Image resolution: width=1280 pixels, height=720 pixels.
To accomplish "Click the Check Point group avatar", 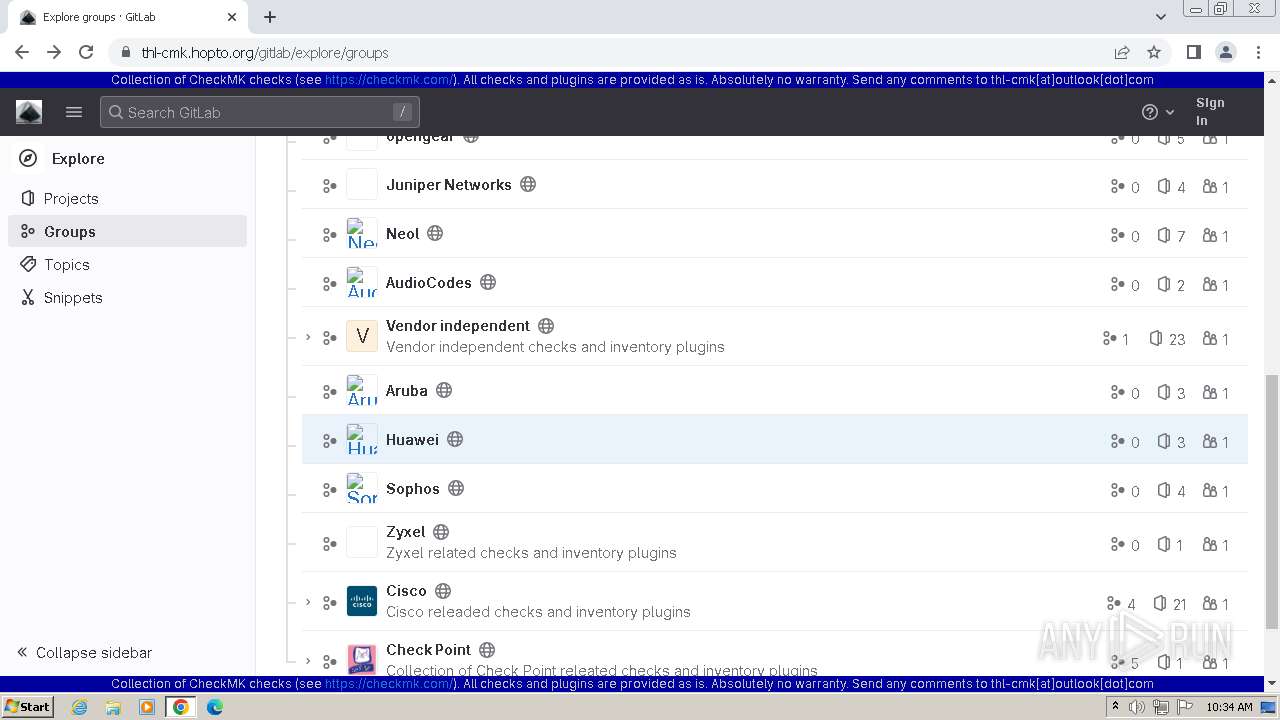I will point(362,660).
